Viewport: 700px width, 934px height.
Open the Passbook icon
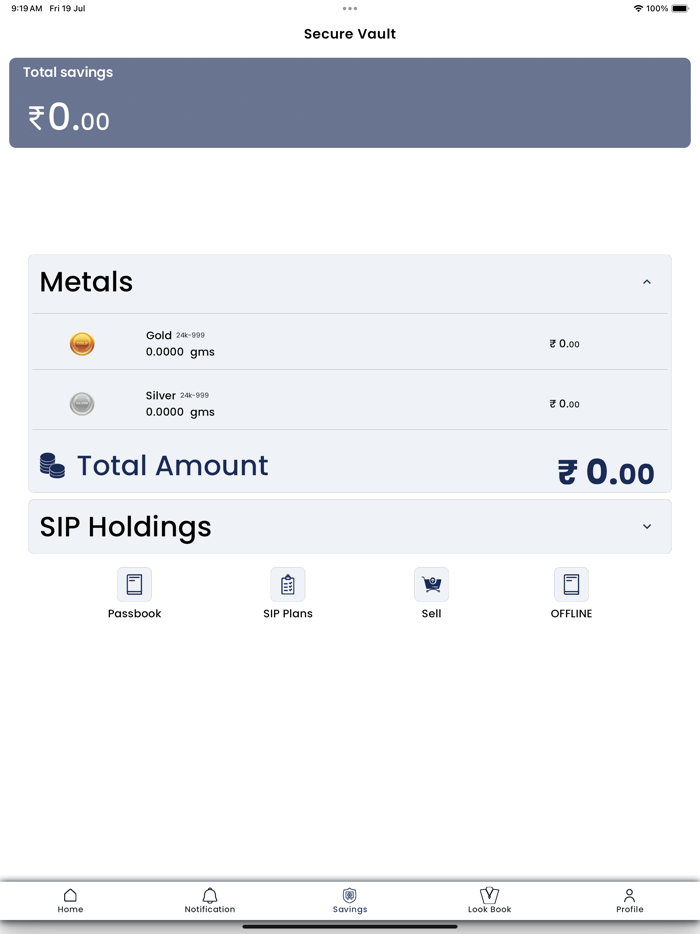point(134,585)
